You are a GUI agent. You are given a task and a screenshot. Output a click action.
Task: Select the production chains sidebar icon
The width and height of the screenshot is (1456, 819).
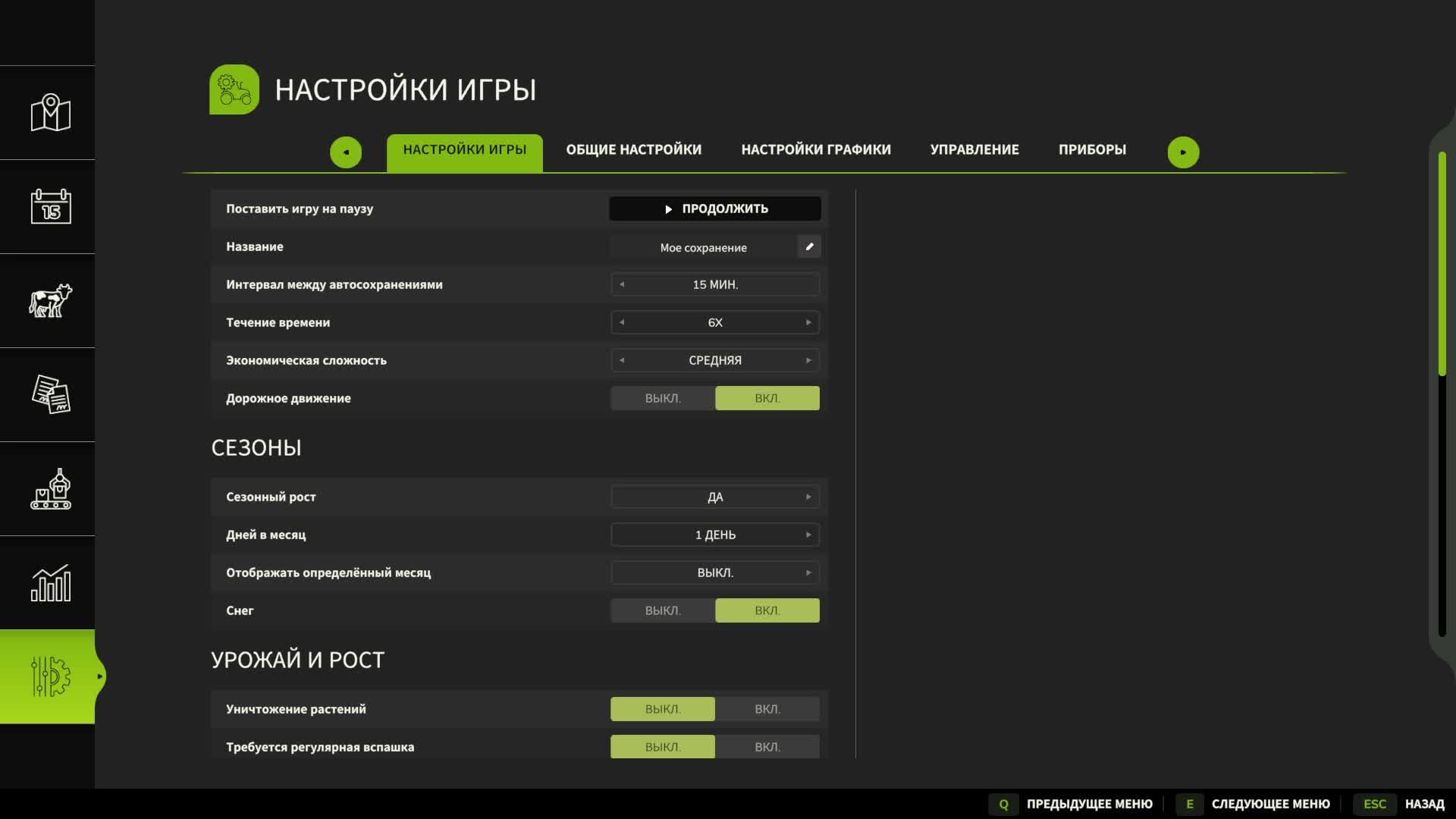click(x=48, y=489)
